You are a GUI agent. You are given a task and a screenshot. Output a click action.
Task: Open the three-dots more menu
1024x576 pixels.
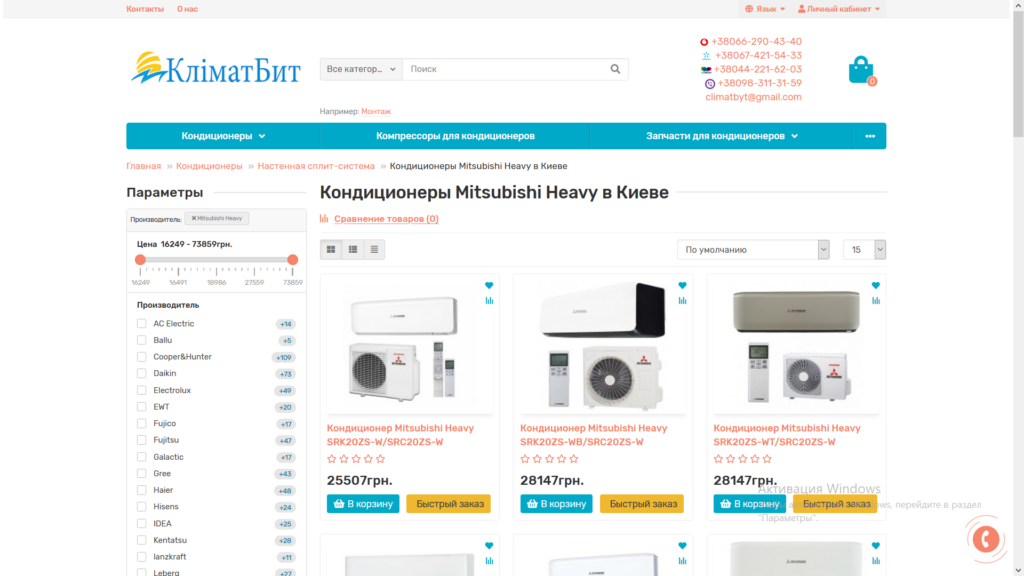click(870, 136)
